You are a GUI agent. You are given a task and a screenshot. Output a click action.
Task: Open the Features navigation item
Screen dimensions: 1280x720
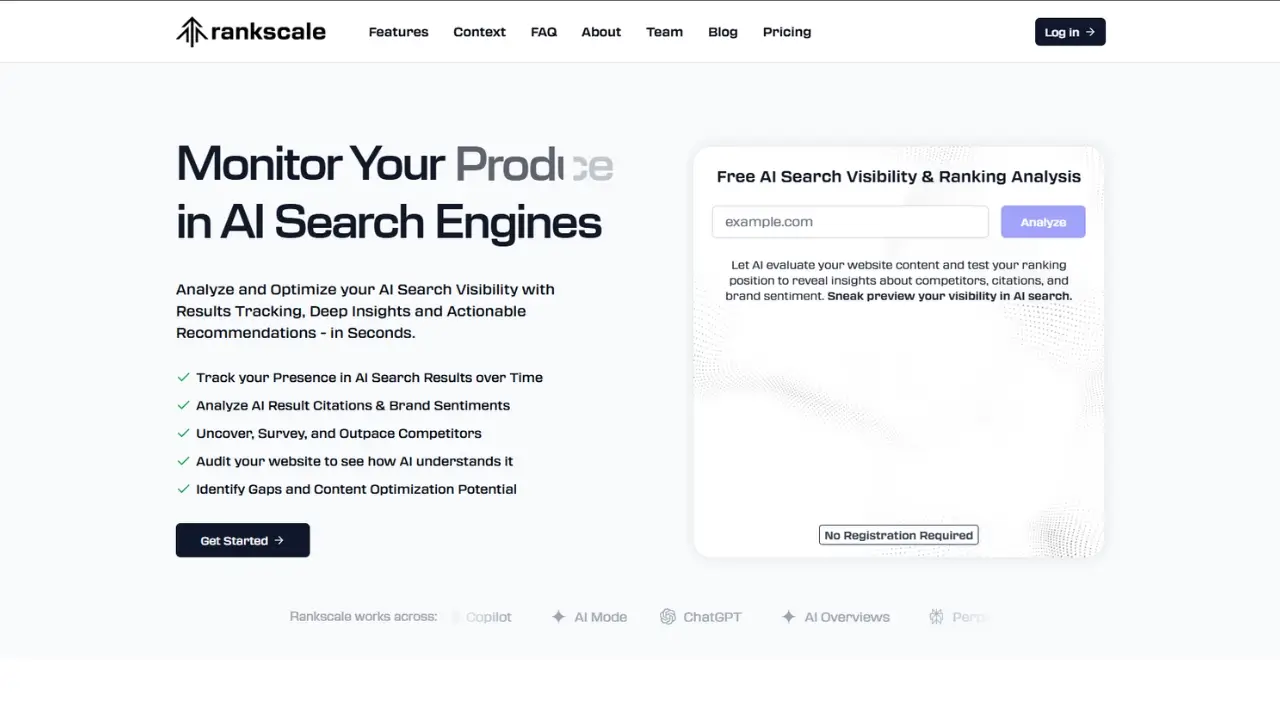coord(398,31)
